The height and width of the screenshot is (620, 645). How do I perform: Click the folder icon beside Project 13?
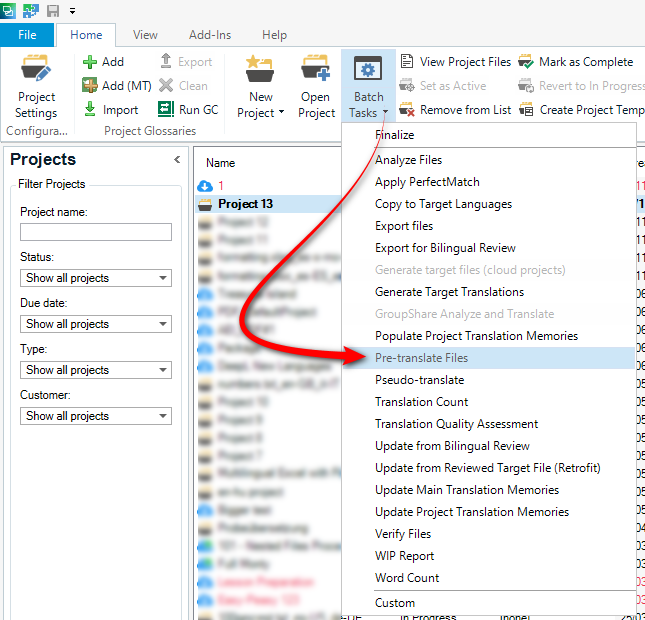pos(205,204)
